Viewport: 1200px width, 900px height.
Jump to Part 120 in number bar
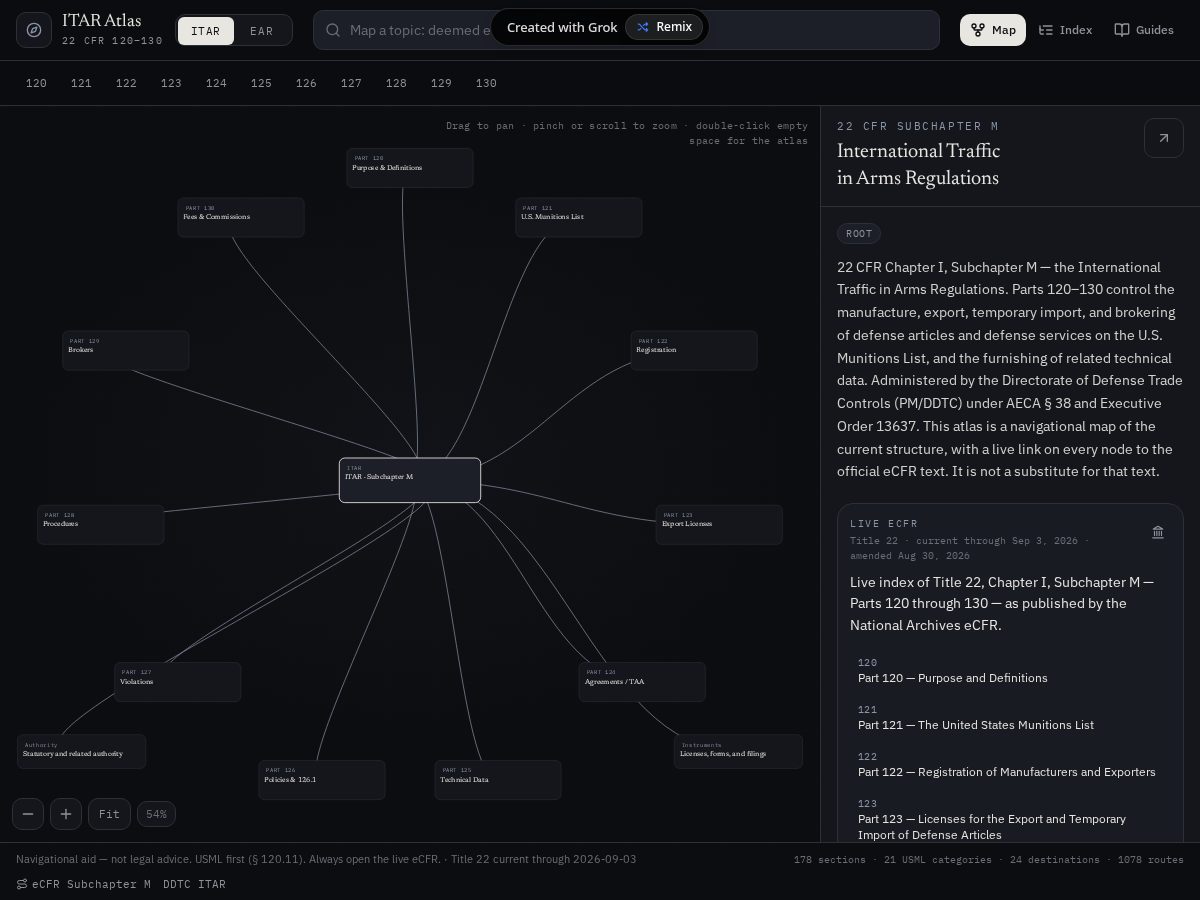click(x=36, y=83)
